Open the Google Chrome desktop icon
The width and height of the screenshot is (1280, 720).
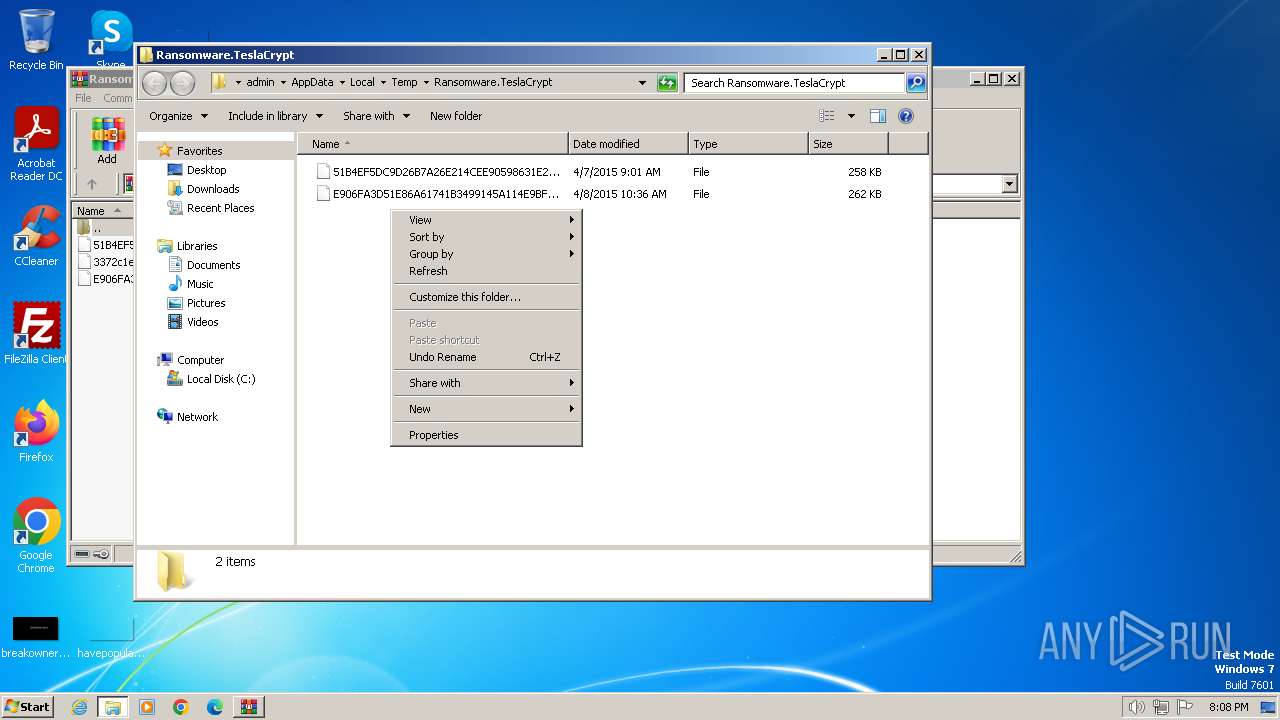point(36,536)
